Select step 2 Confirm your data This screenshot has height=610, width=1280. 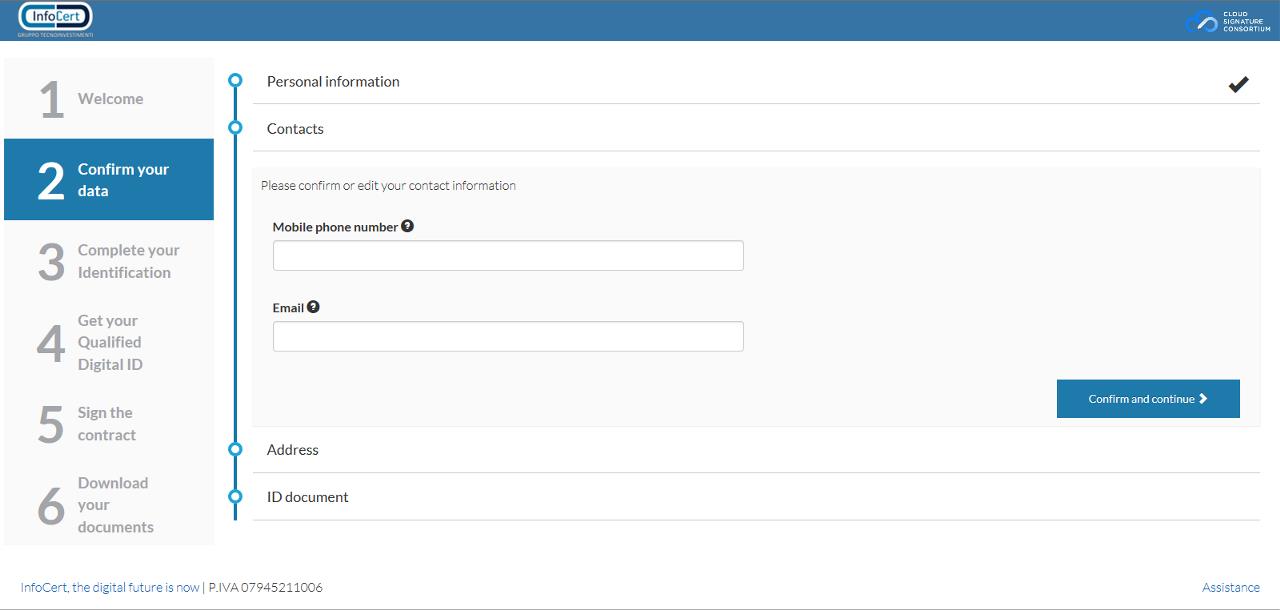tap(109, 179)
